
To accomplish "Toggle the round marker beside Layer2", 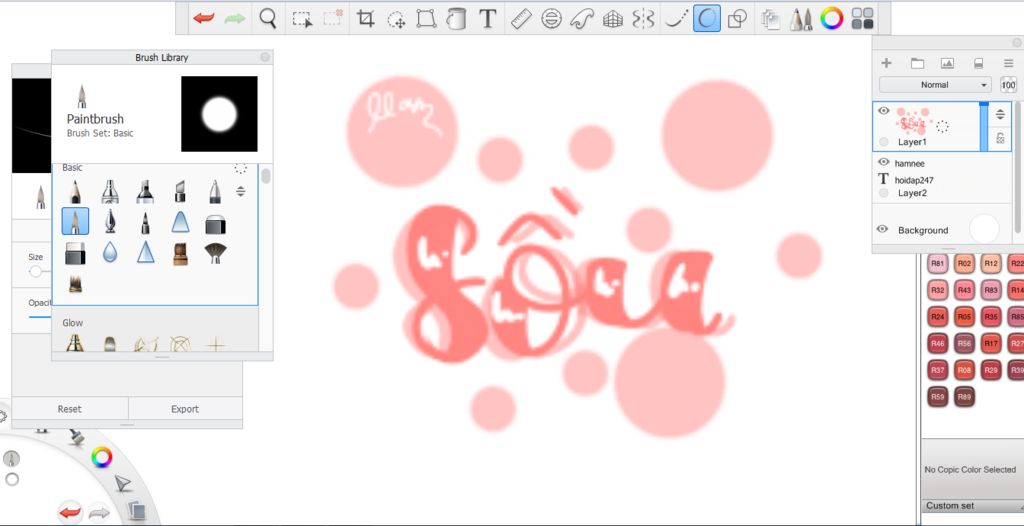I will pos(884,193).
